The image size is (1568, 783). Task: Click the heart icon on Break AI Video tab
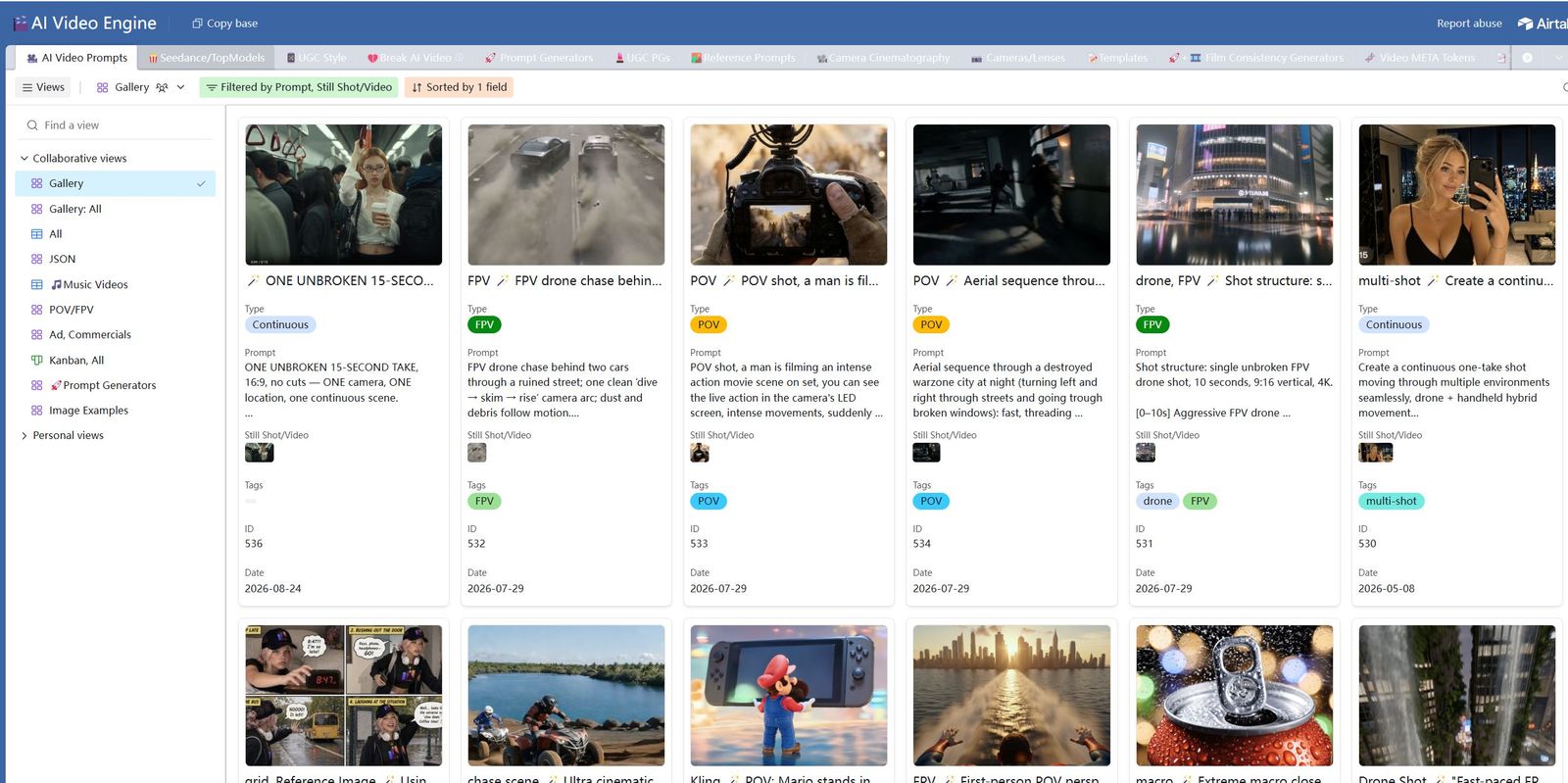click(x=372, y=58)
